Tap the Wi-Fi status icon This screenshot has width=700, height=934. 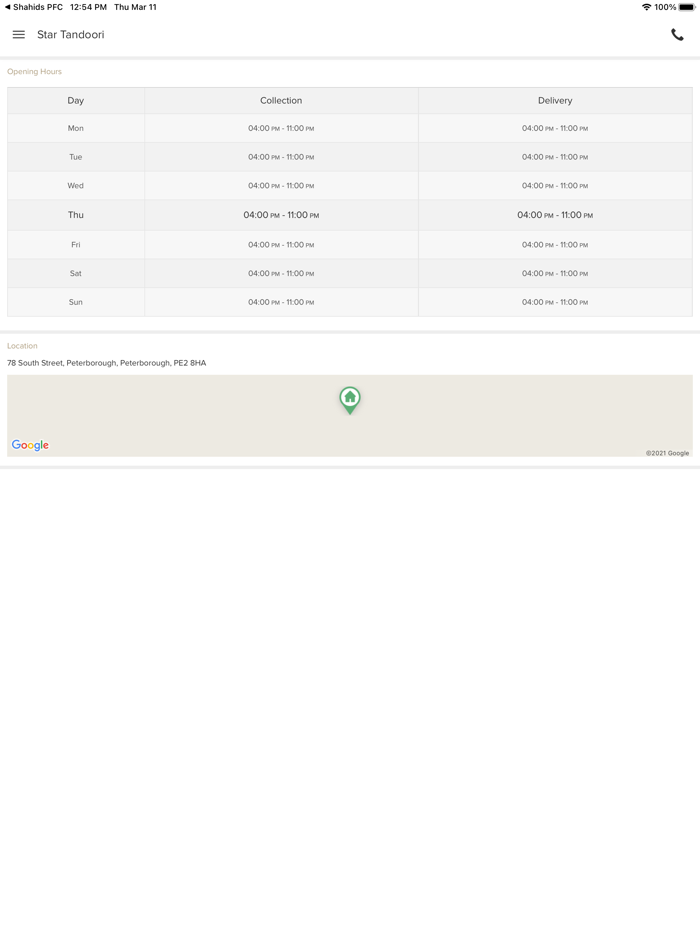(646, 7)
